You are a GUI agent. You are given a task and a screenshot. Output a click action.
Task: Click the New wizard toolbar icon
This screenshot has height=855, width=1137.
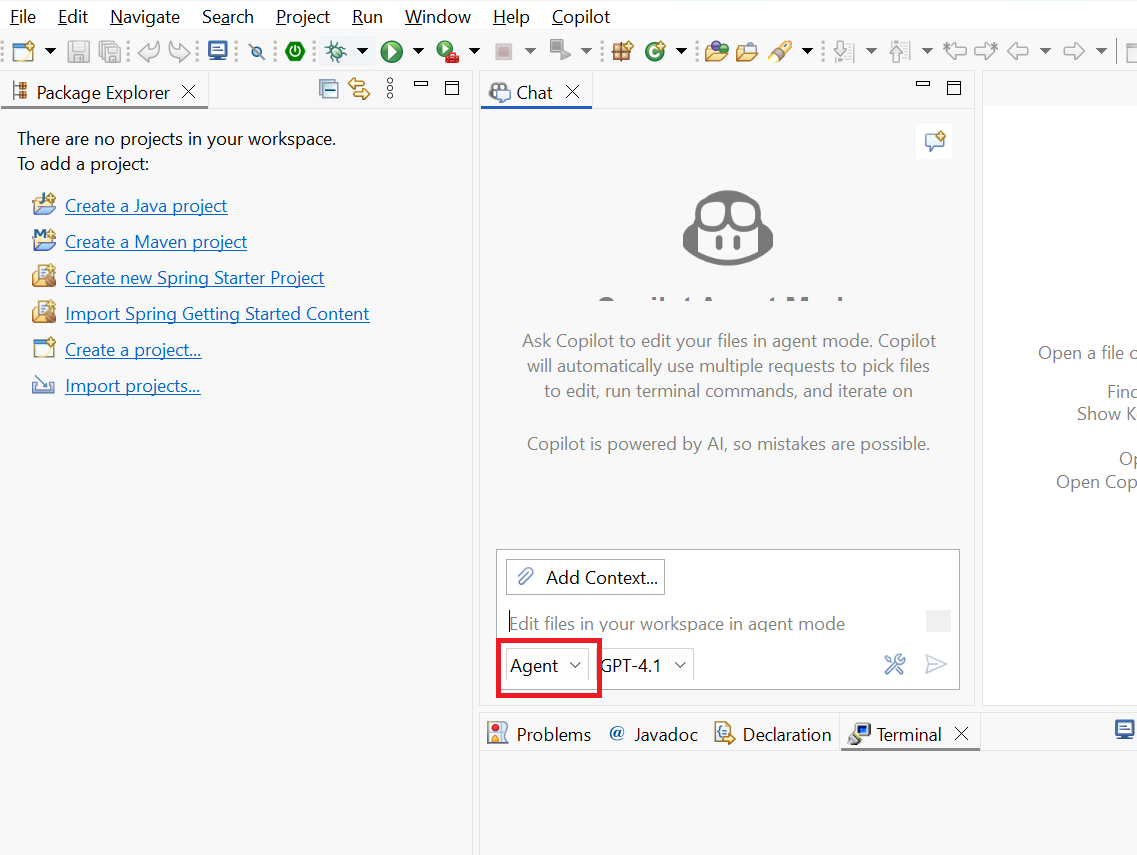[23, 51]
